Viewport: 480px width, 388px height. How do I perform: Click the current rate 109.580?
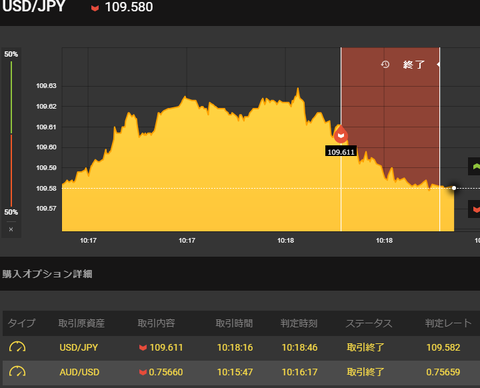pyautogui.click(x=129, y=7)
